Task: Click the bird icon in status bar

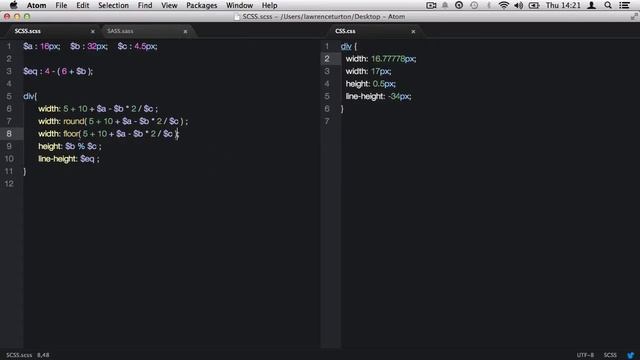Action: 631,355
